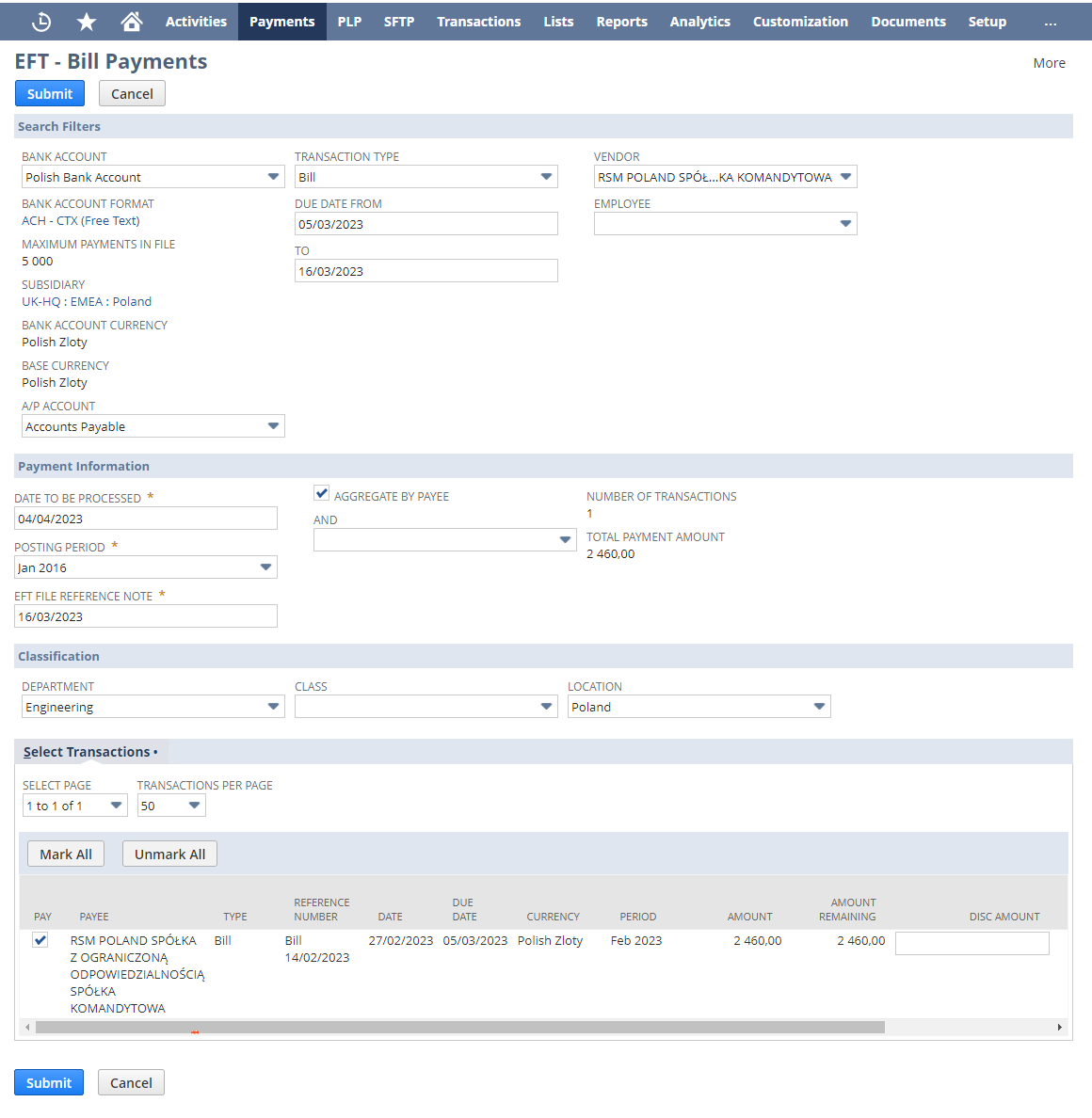Click the top Submit button
Screen dimensions: 1092x1118
50,94
